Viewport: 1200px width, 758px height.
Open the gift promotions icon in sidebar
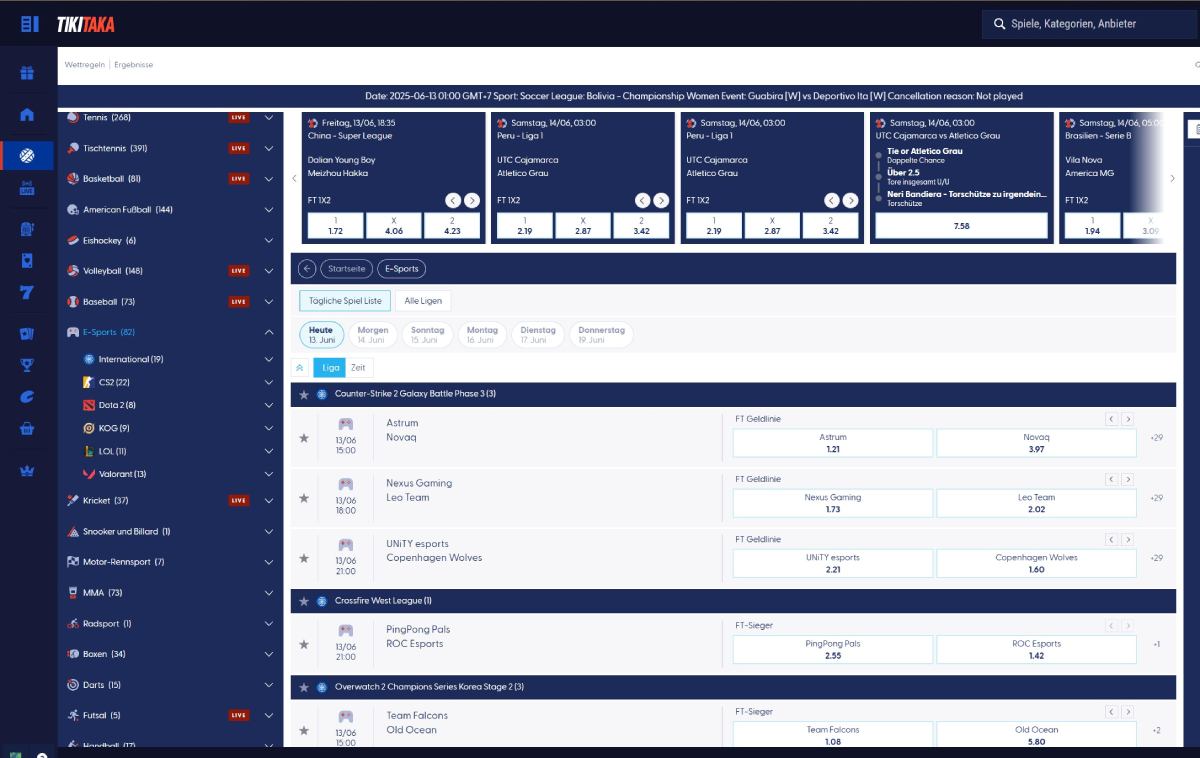(27, 73)
